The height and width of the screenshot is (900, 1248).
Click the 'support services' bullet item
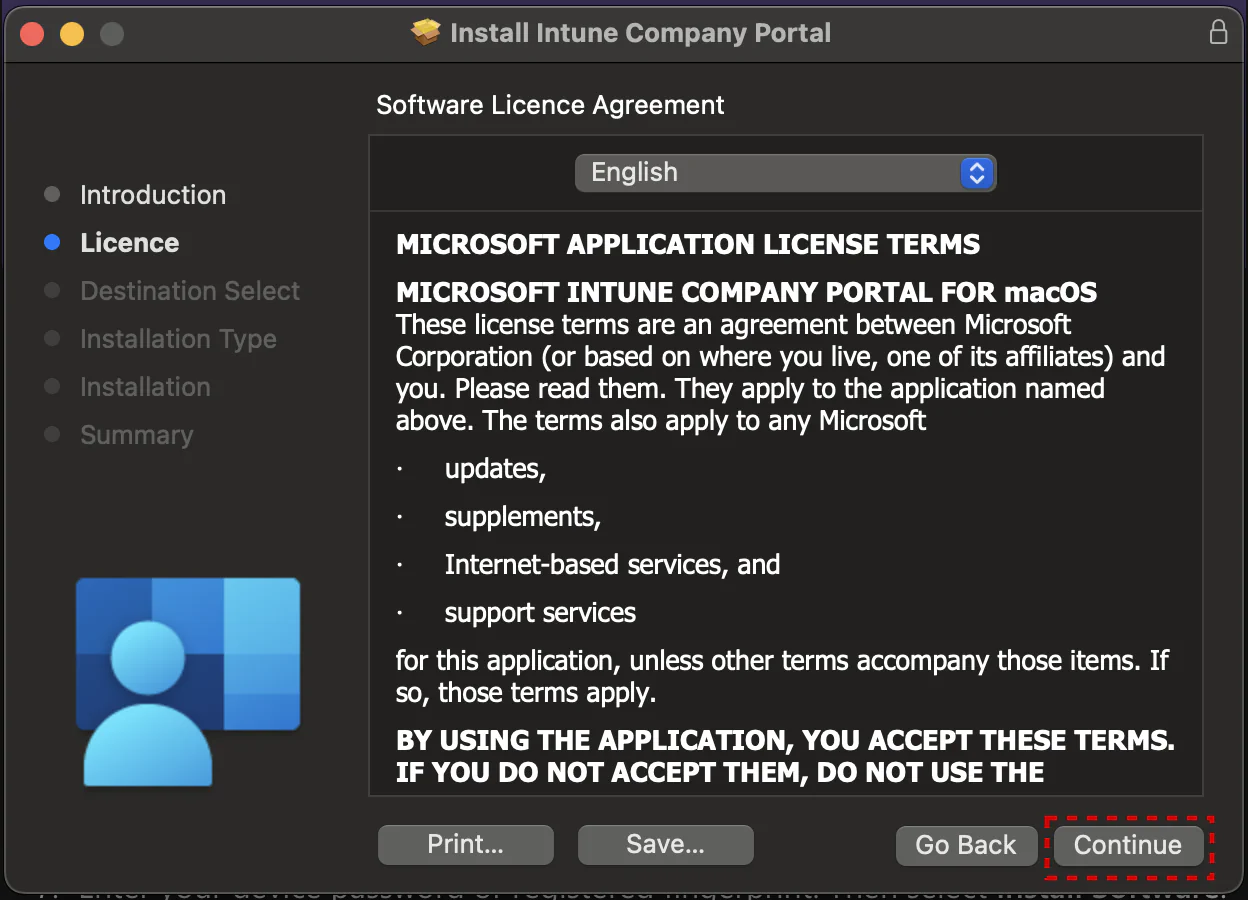[x=540, y=613]
